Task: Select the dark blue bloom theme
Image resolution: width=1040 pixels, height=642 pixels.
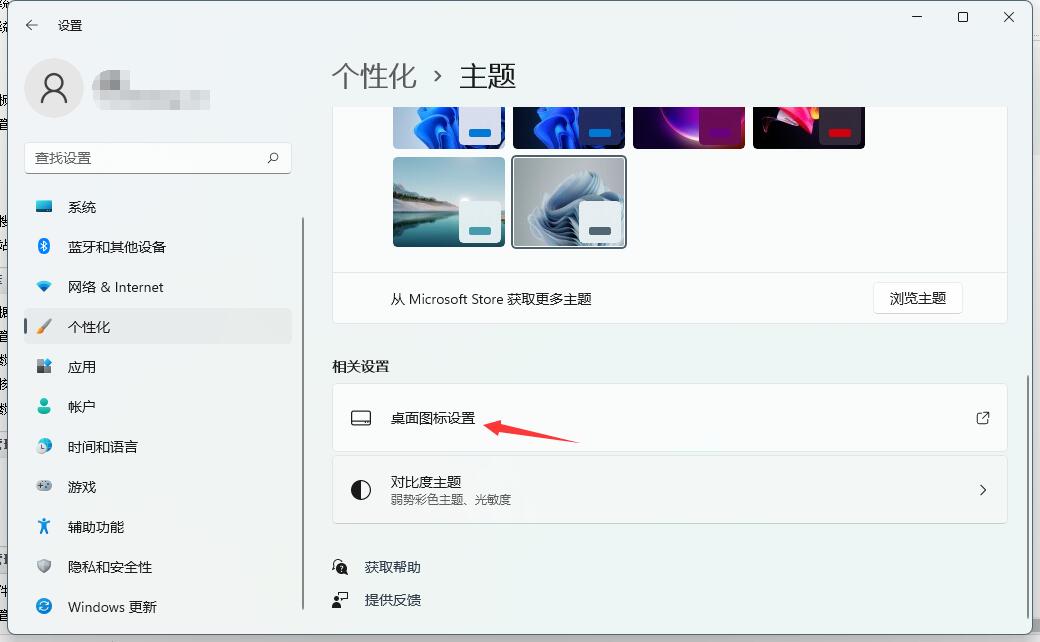Action: pos(569,127)
